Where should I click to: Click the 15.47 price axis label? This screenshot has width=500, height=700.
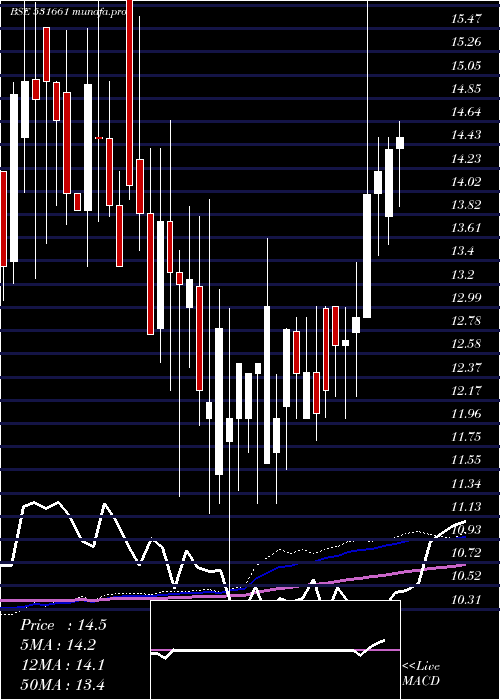[467, 19]
